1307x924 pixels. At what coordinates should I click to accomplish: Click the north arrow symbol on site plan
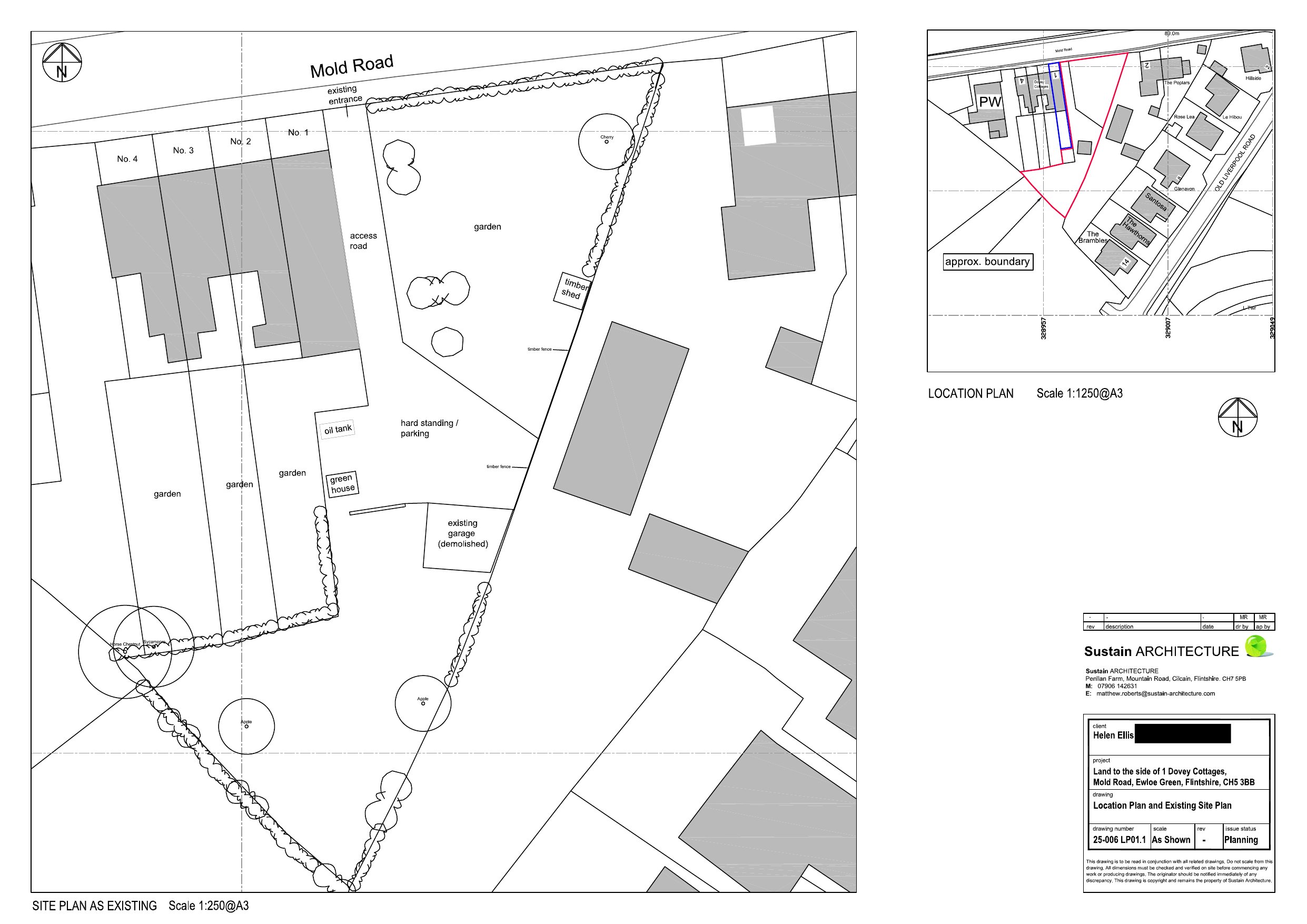[x=62, y=63]
